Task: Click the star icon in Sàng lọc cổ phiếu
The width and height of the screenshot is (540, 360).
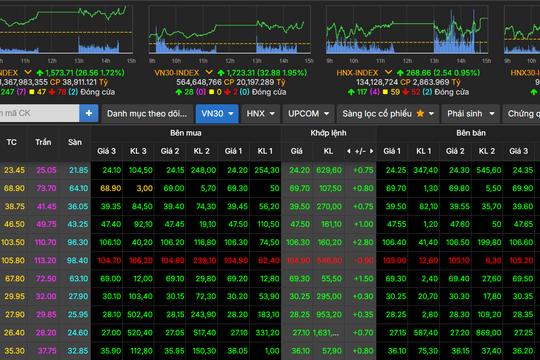Action: [x=420, y=113]
